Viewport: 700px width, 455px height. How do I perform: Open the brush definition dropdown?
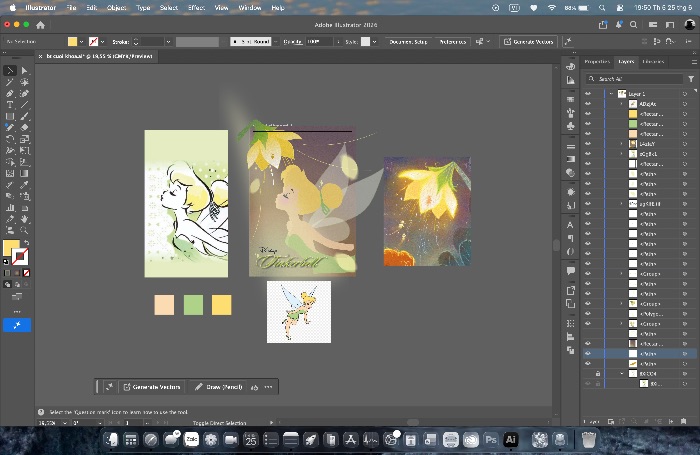(x=275, y=42)
